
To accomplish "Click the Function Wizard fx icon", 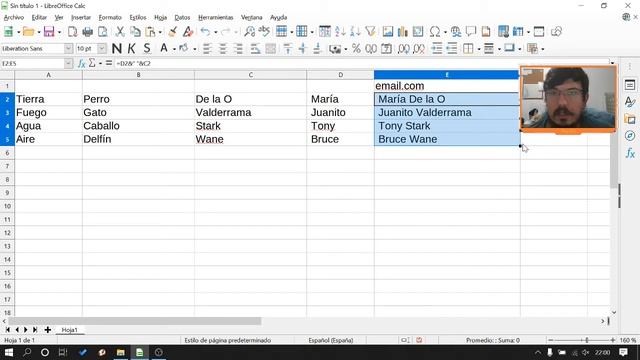I will click(x=81, y=63).
